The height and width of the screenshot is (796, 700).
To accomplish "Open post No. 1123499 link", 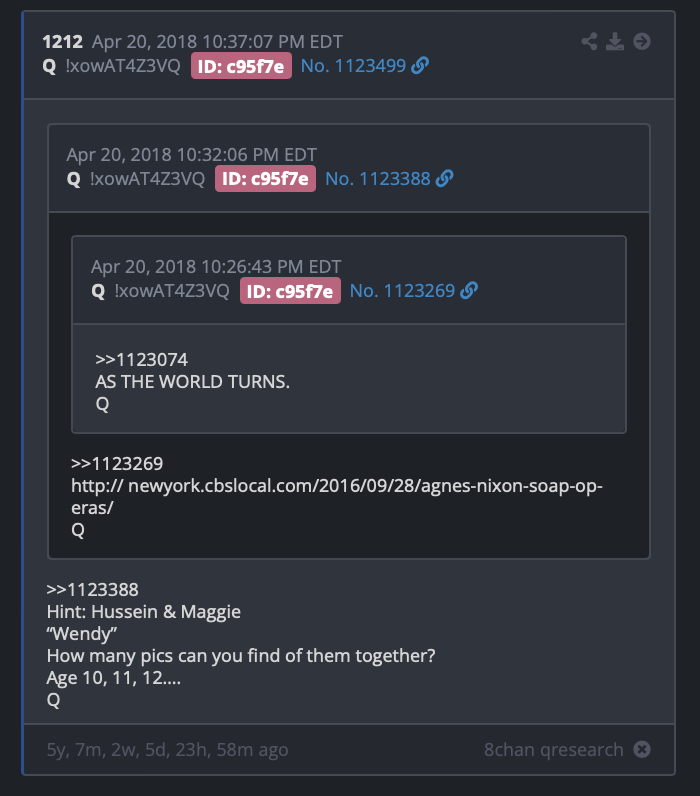I will [x=353, y=65].
